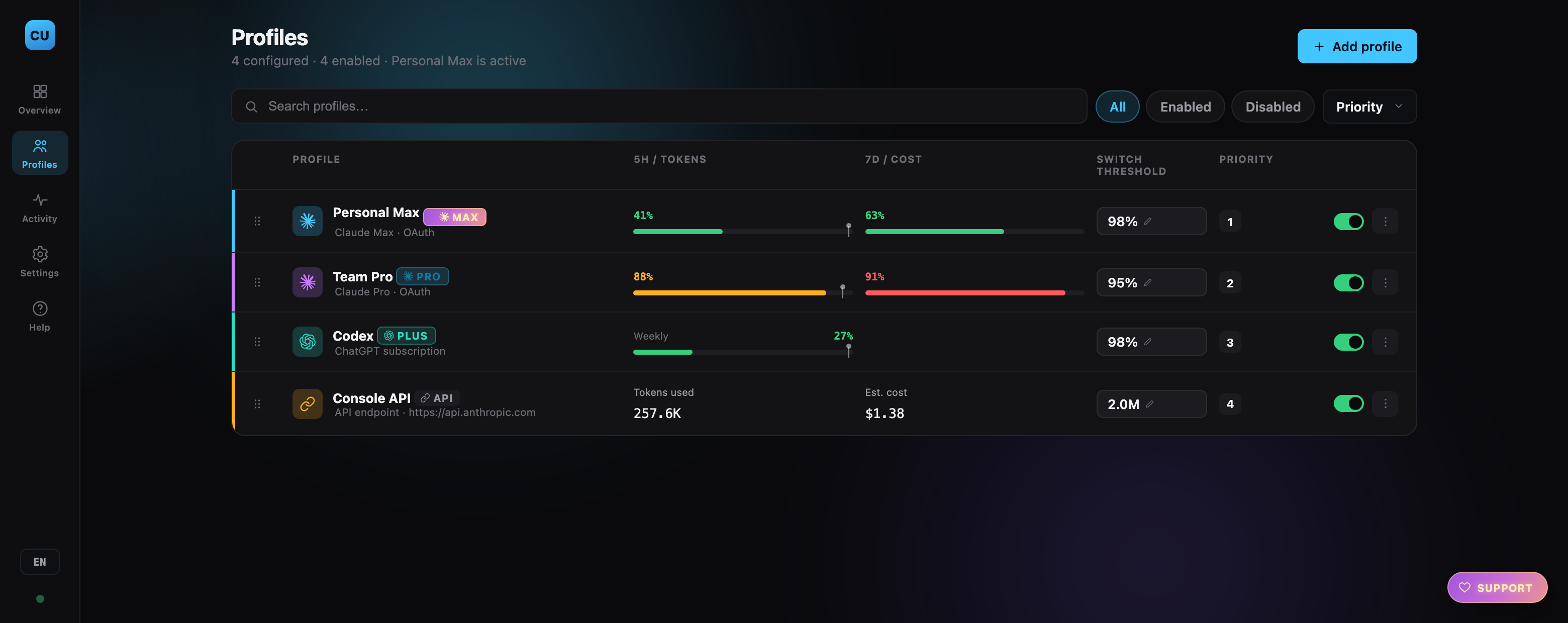Click Team Pro 7D usage bar at 91%

974,293
